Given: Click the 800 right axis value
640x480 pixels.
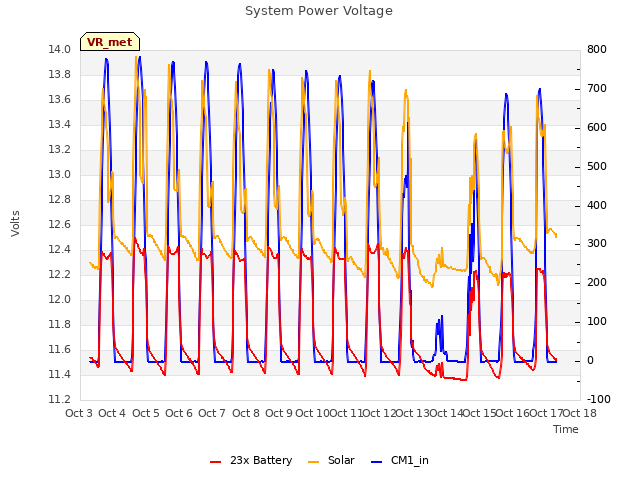Looking at the screenshot, I should [x=597, y=50].
